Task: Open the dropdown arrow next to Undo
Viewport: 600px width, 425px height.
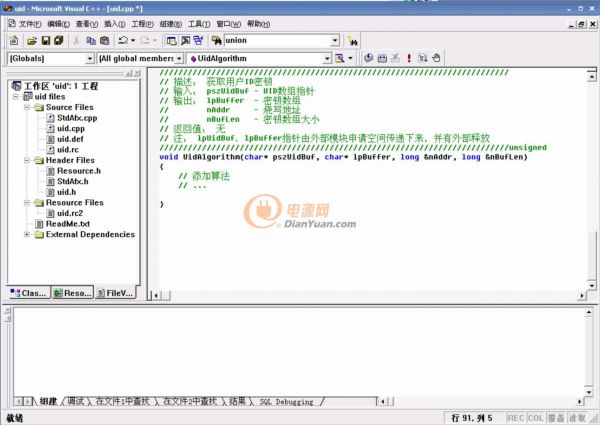Action: (x=133, y=40)
